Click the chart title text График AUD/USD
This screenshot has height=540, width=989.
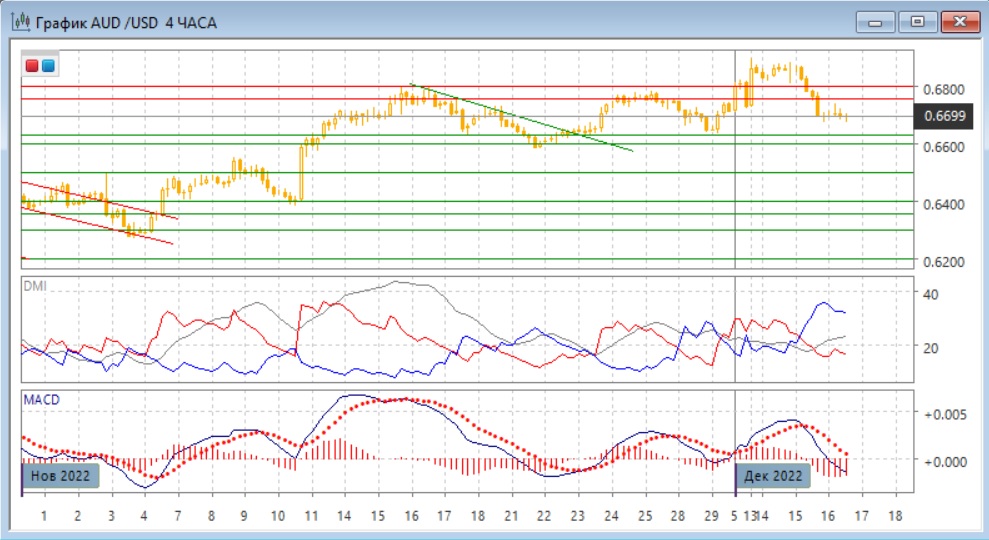90,21
